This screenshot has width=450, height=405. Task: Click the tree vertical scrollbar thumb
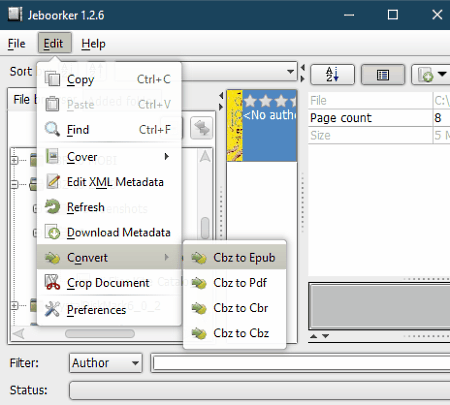[x=205, y=228]
